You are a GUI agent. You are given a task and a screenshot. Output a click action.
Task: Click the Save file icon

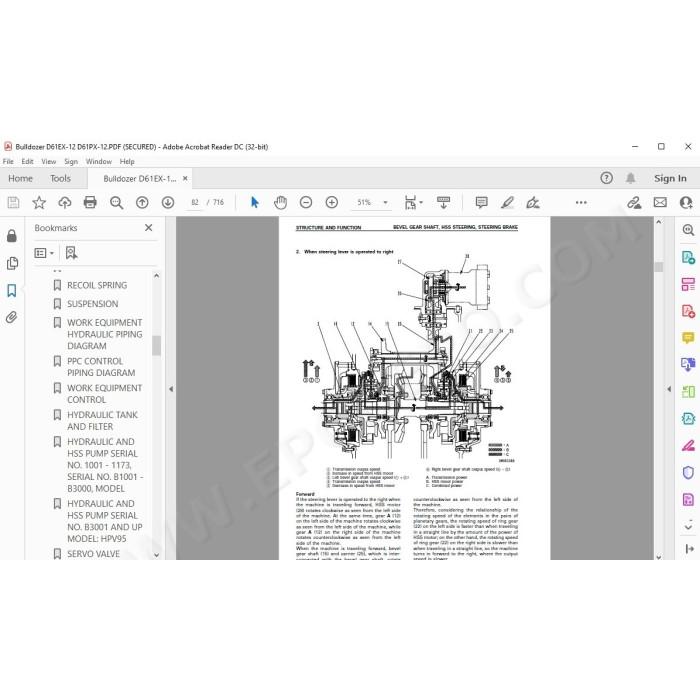(x=13, y=203)
